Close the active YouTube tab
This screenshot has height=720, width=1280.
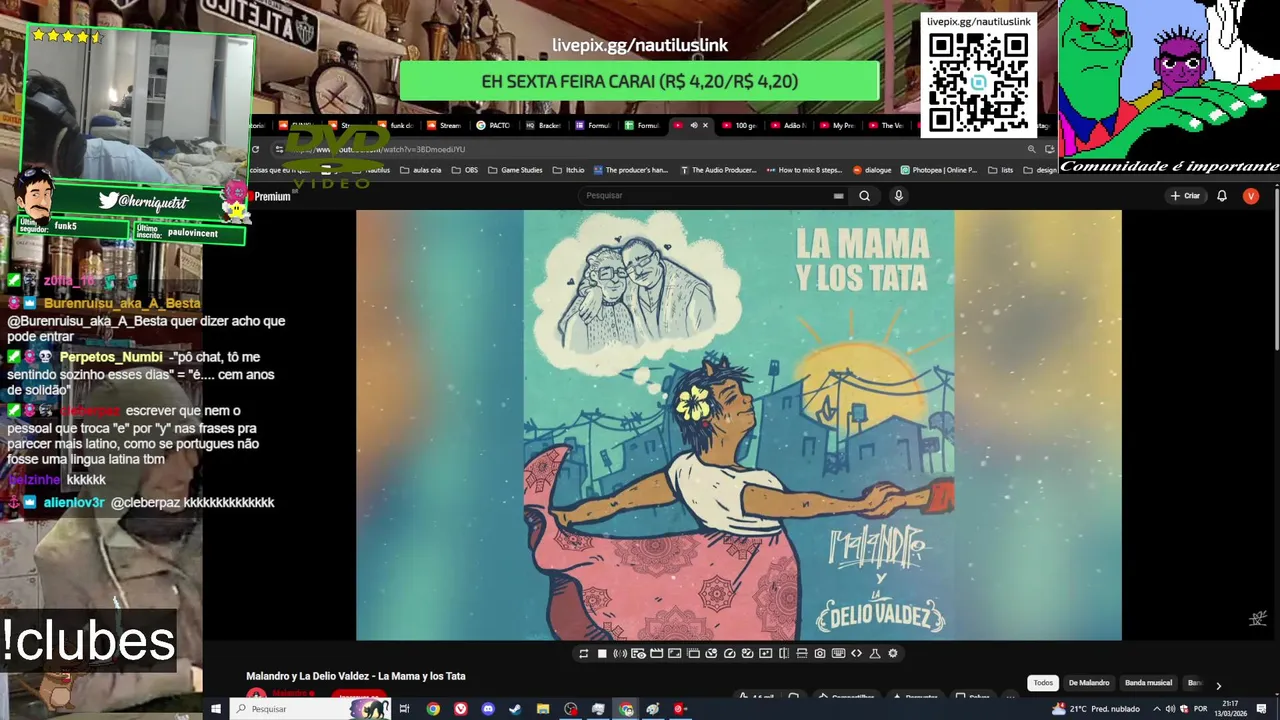(705, 126)
